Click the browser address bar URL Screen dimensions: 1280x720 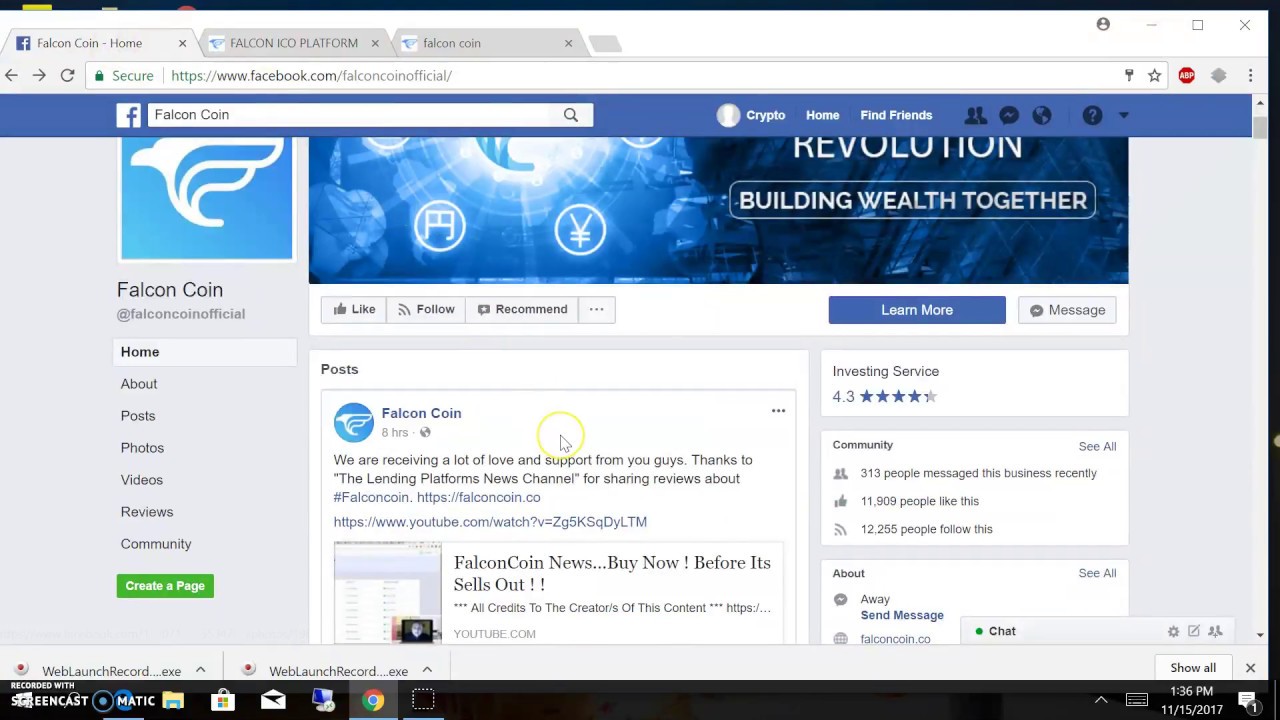click(x=311, y=75)
